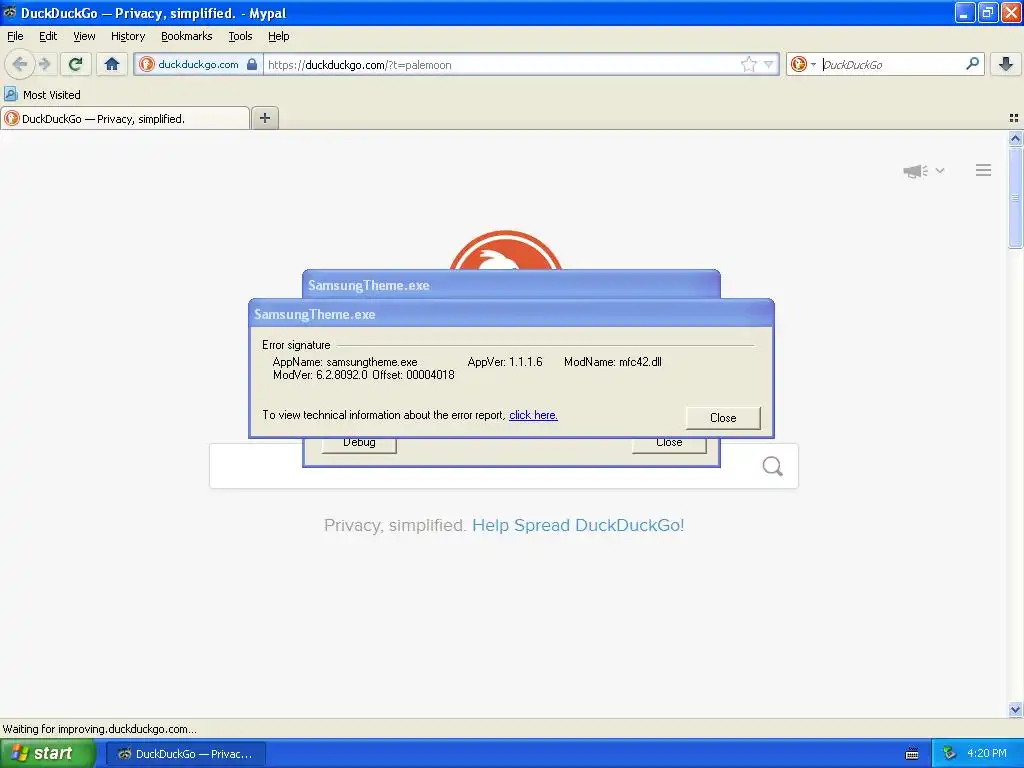Open the Help menu

[x=279, y=36]
